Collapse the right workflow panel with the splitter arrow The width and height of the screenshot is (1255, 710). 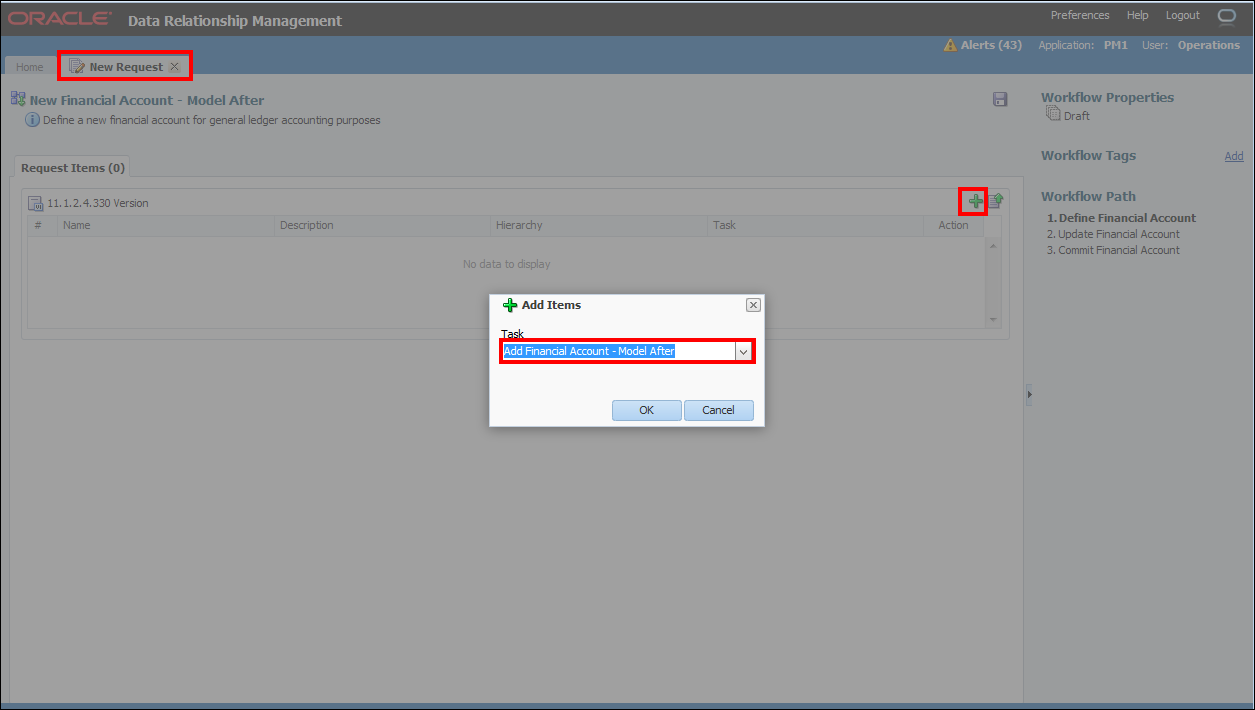pyautogui.click(x=1029, y=395)
